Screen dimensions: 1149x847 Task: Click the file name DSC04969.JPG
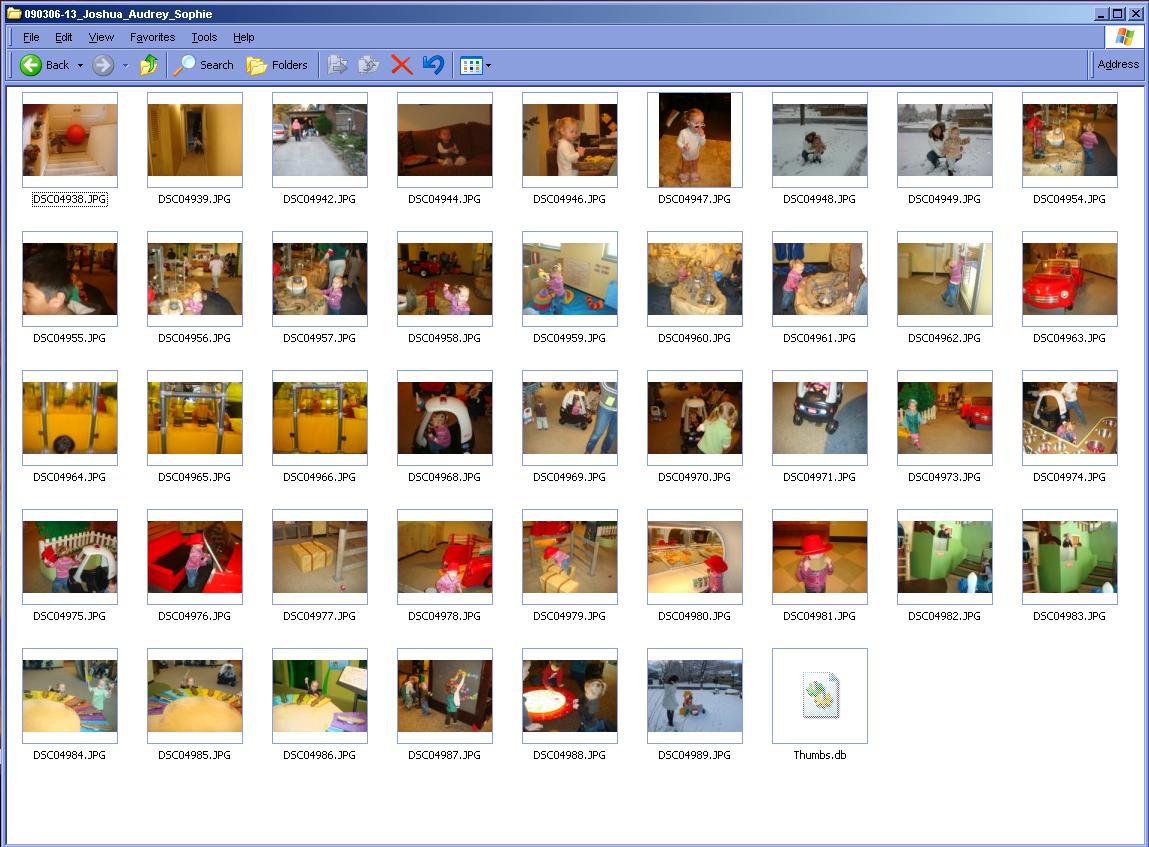pos(569,477)
